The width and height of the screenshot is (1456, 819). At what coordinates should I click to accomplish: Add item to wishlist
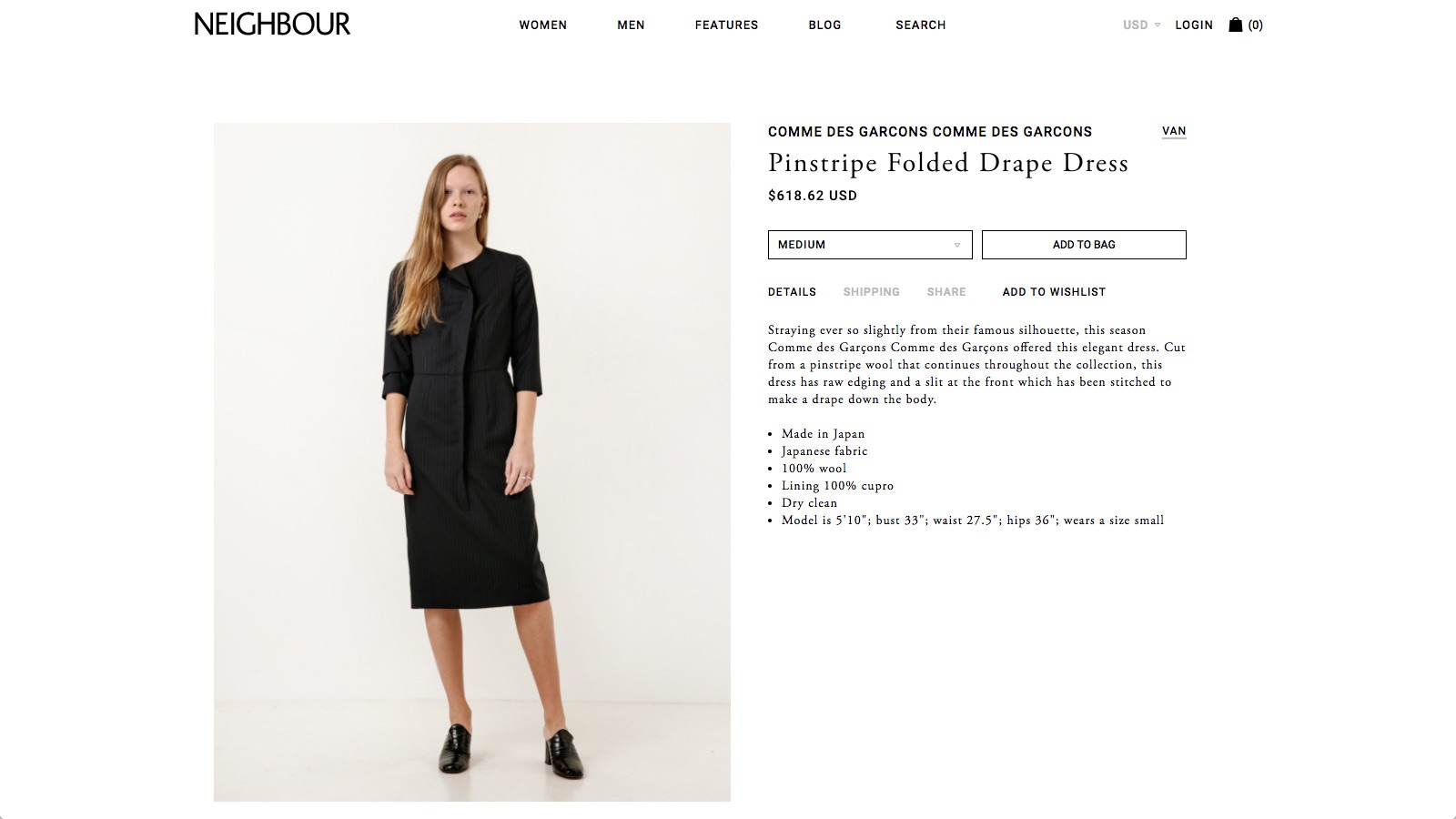tap(1054, 292)
